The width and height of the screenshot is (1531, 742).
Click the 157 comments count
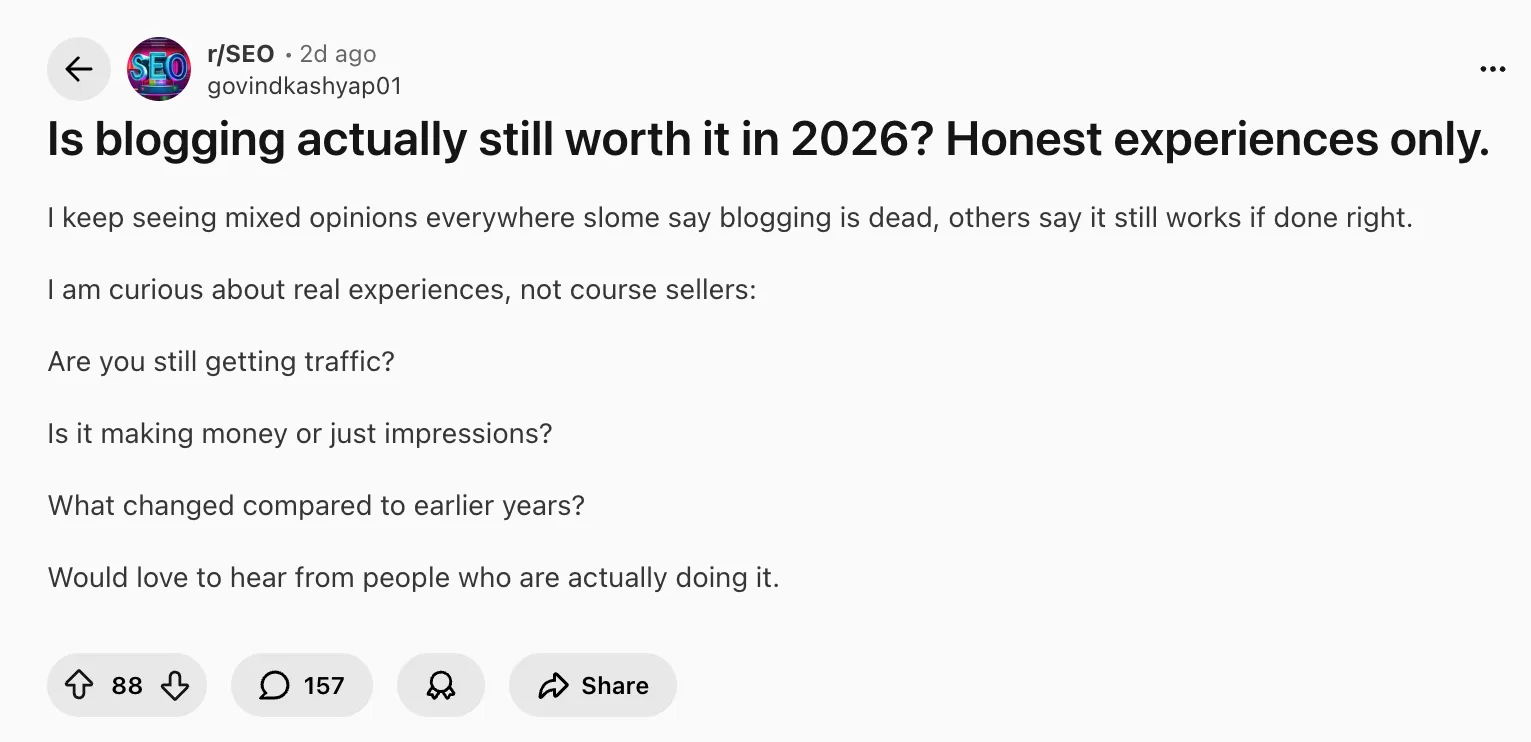[x=323, y=685]
